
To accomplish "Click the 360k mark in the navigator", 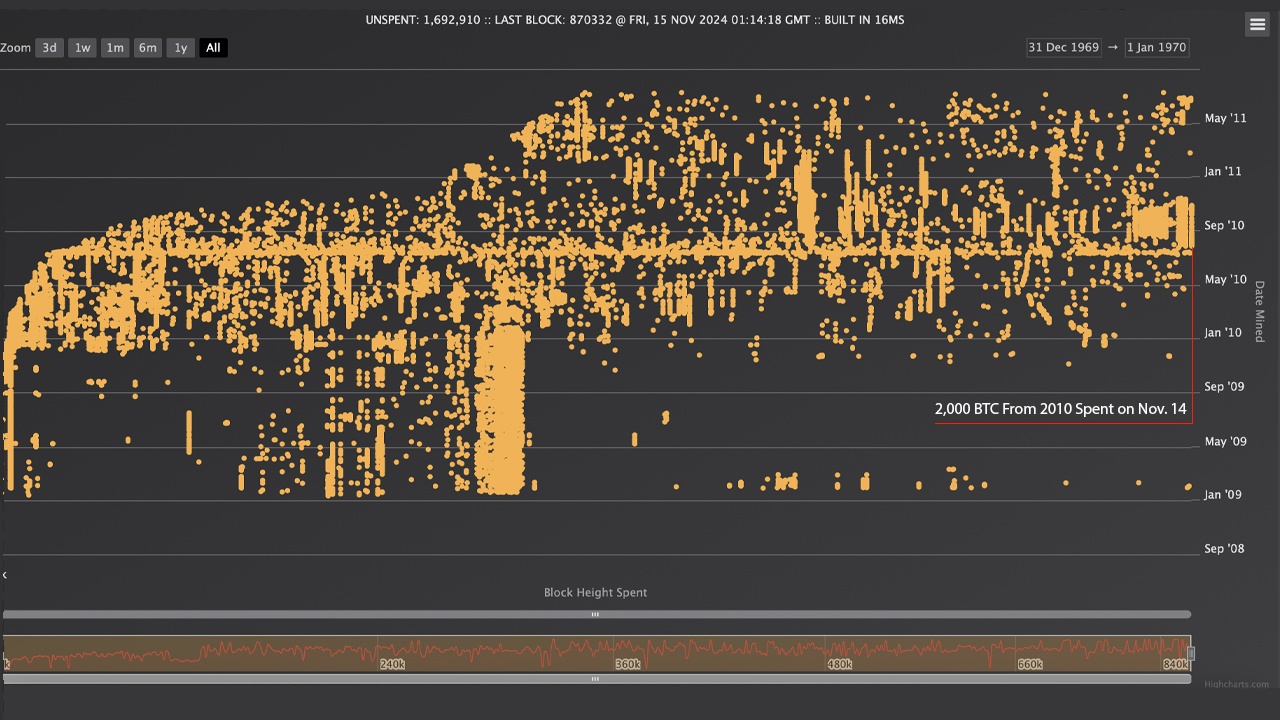I will tap(627, 664).
